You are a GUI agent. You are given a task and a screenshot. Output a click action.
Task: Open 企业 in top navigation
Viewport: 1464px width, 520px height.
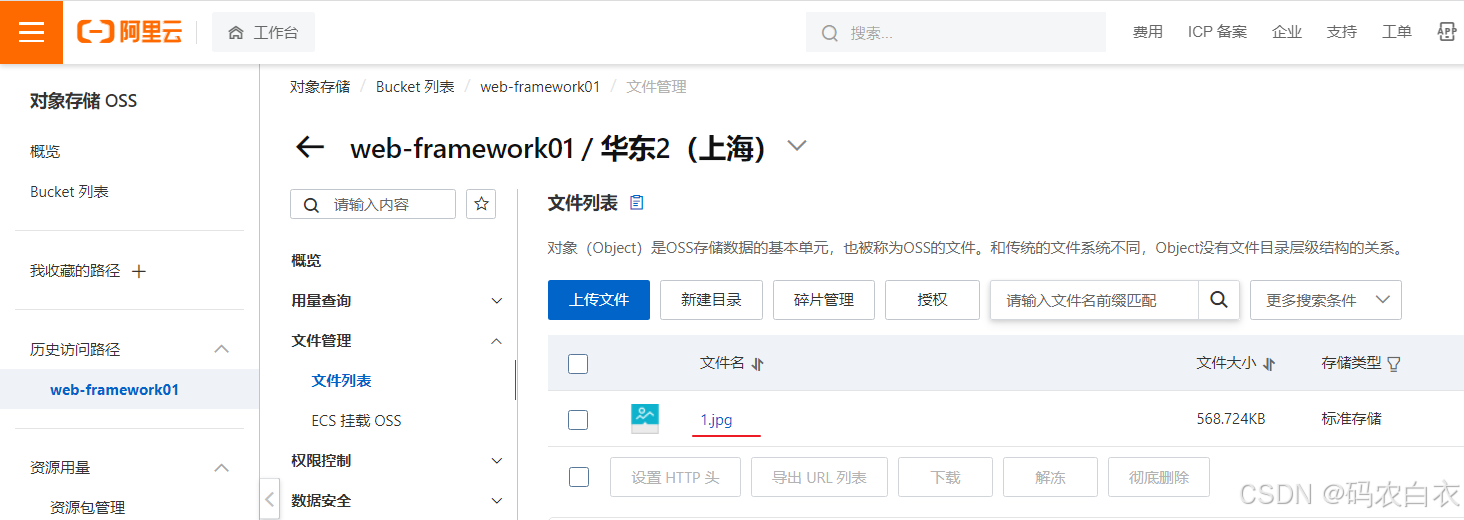point(1287,32)
